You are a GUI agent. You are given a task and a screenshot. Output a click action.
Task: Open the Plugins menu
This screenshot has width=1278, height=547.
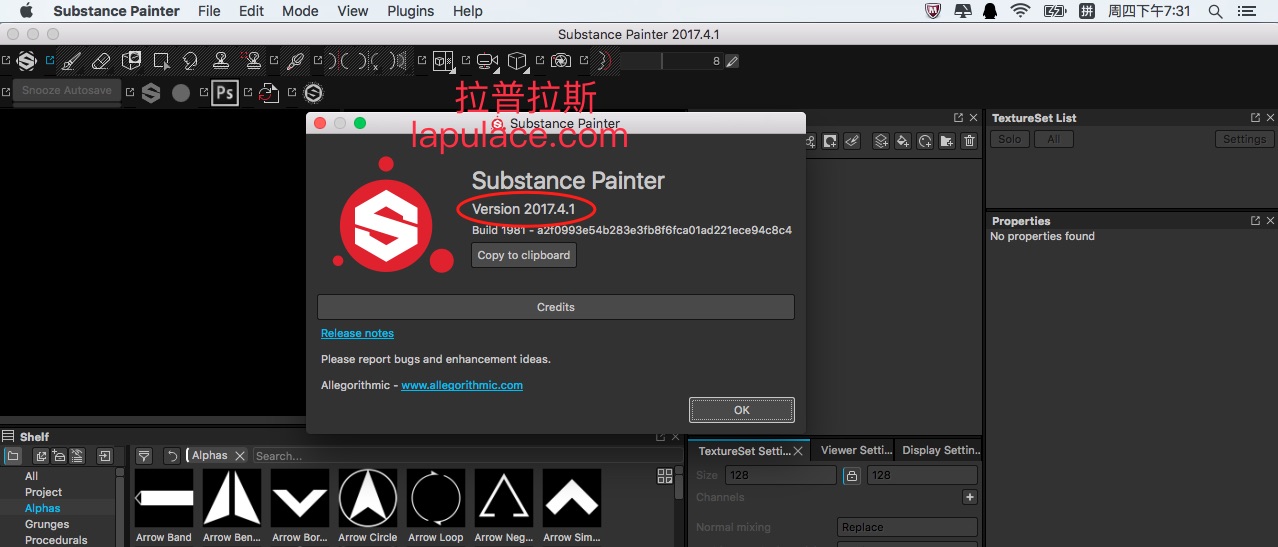coord(410,11)
